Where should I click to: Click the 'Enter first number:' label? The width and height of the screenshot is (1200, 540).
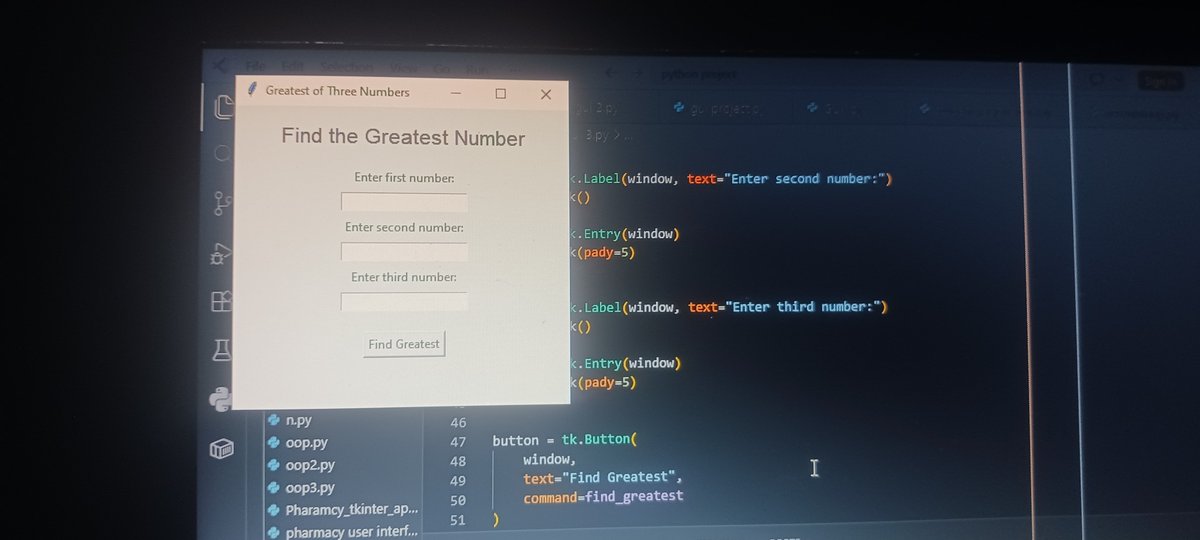404,178
